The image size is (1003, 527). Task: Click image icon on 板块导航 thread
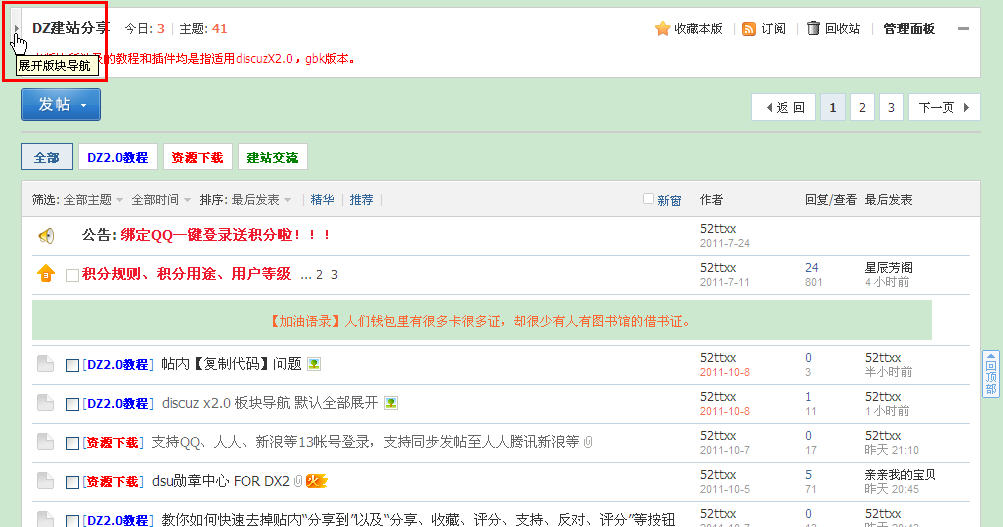pos(391,403)
